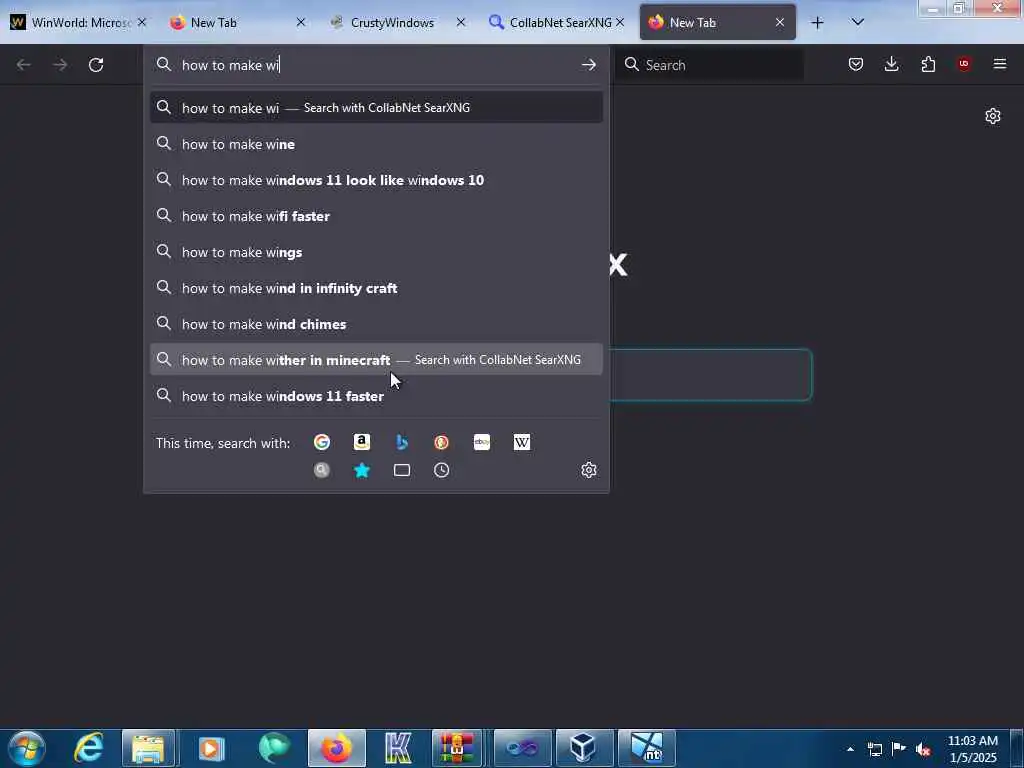Select 'how to make wings' suggestion
This screenshot has height=768, width=1024.
[x=376, y=252]
